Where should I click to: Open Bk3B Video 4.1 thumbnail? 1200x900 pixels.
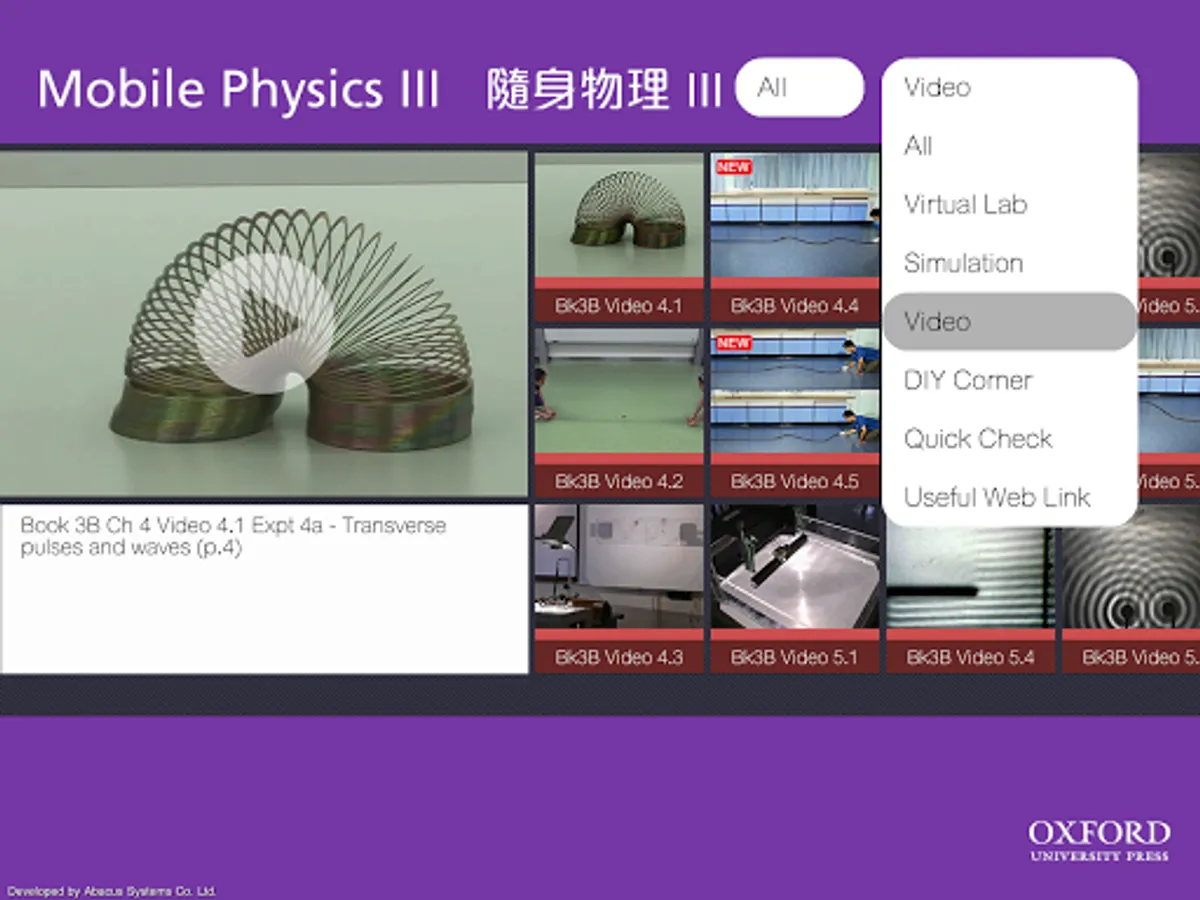click(x=618, y=236)
